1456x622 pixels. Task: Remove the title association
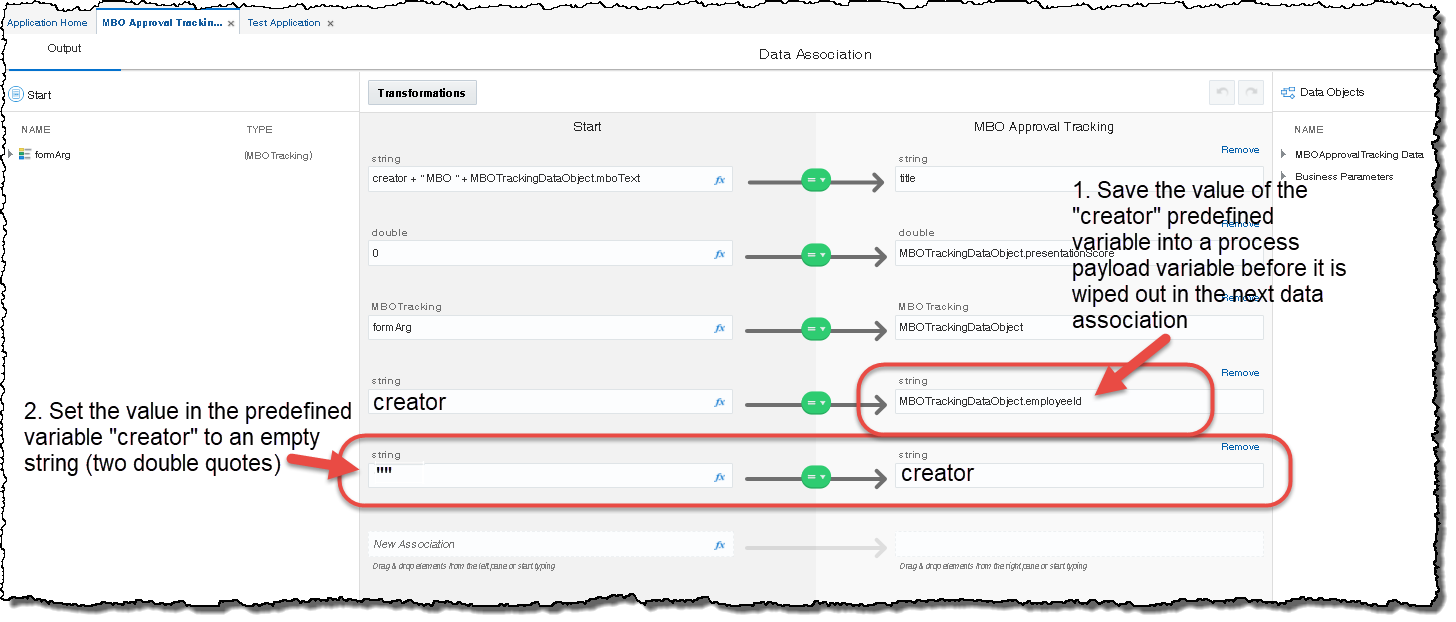pyautogui.click(x=1240, y=150)
